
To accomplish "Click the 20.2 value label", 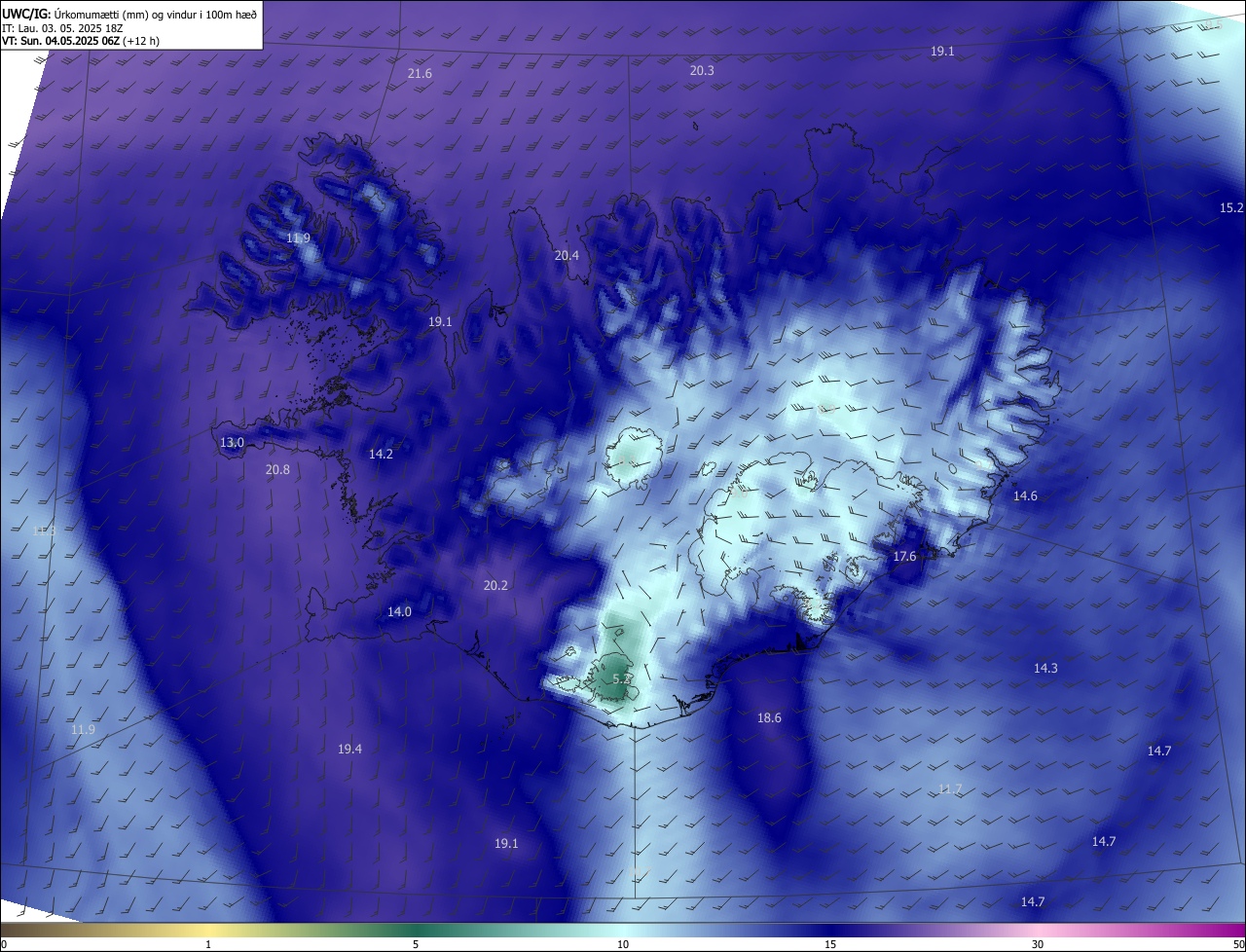I will pos(495,585).
